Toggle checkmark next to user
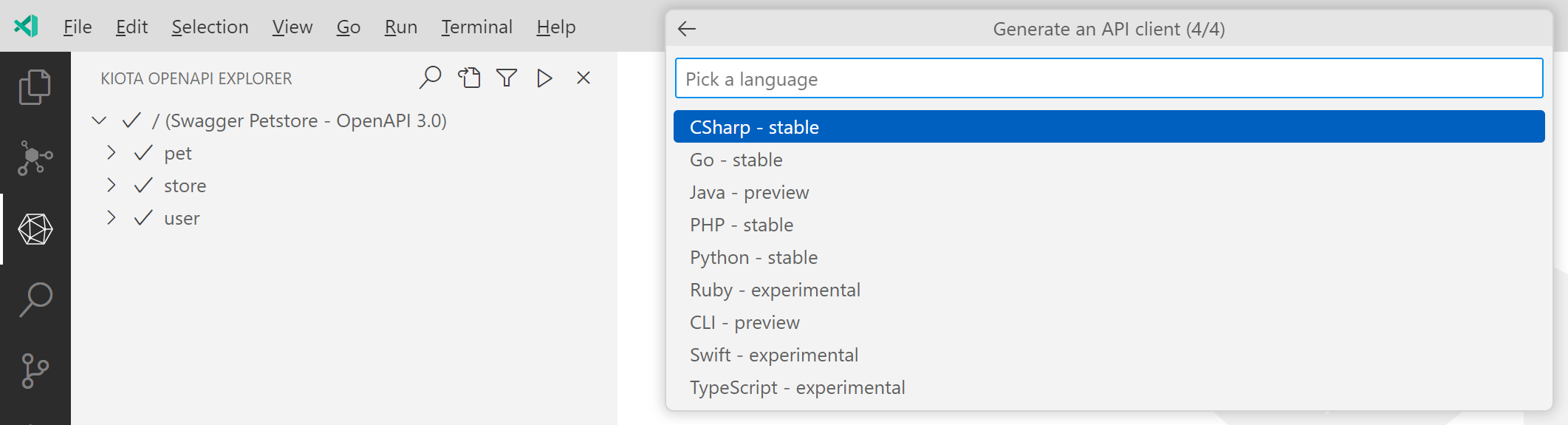 click(x=143, y=218)
